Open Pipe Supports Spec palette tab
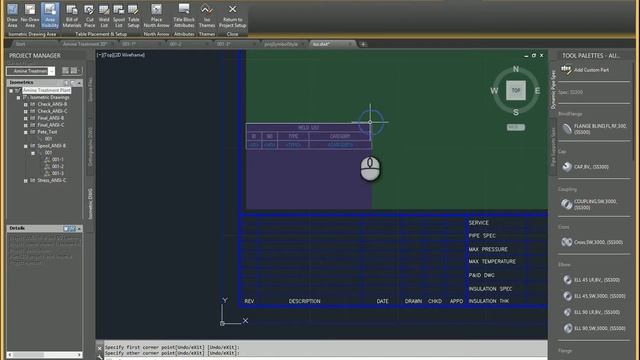Image resolution: width=640 pixels, height=360 pixels. coord(553,147)
